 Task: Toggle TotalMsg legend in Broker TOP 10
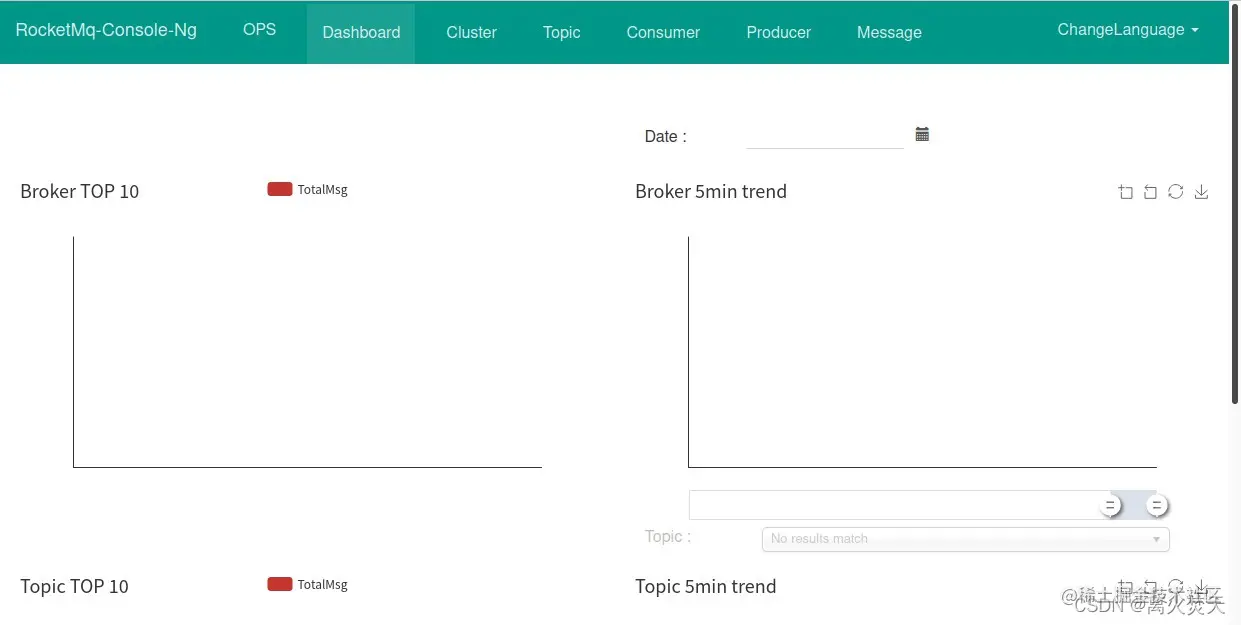(x=308, y=189)
